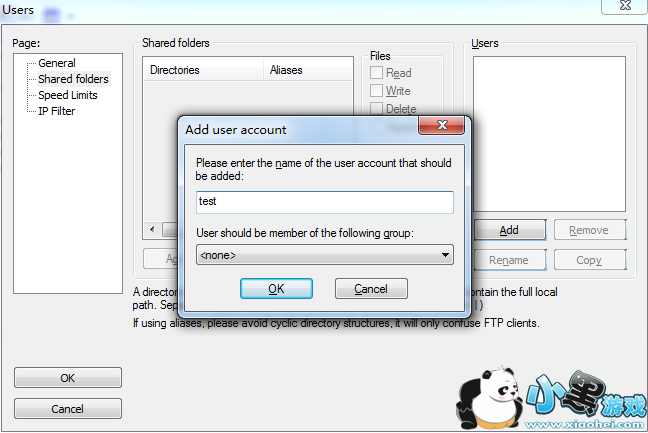Select the Shared folders page
648x433 pixels.
[x=73, y=79]
